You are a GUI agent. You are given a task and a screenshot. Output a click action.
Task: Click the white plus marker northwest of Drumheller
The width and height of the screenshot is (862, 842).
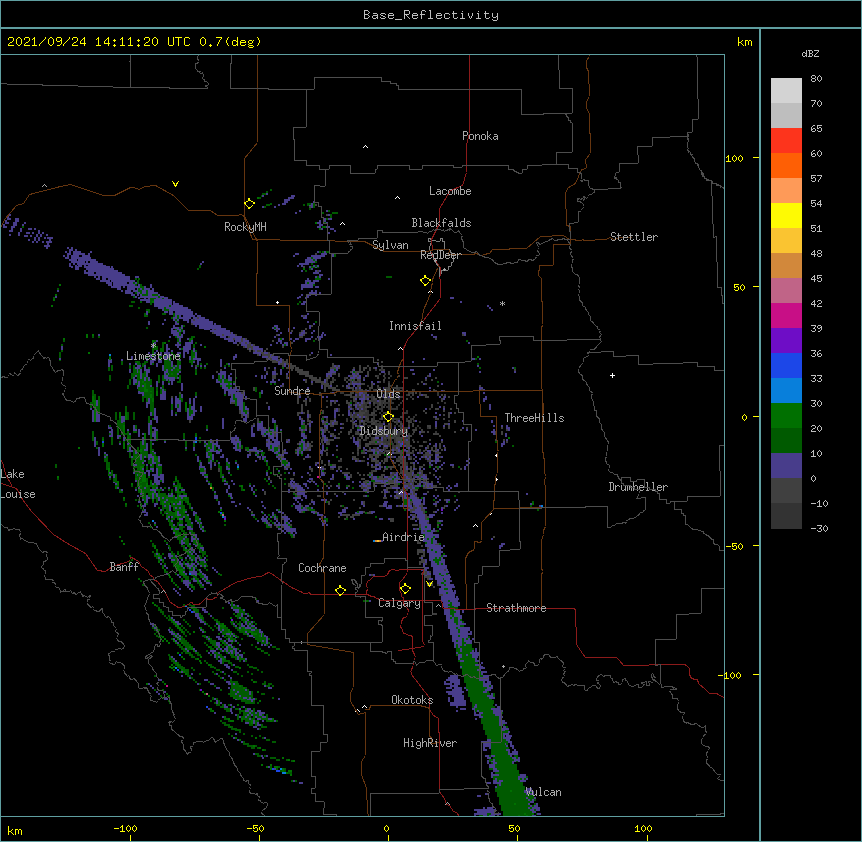coord(612,375)
